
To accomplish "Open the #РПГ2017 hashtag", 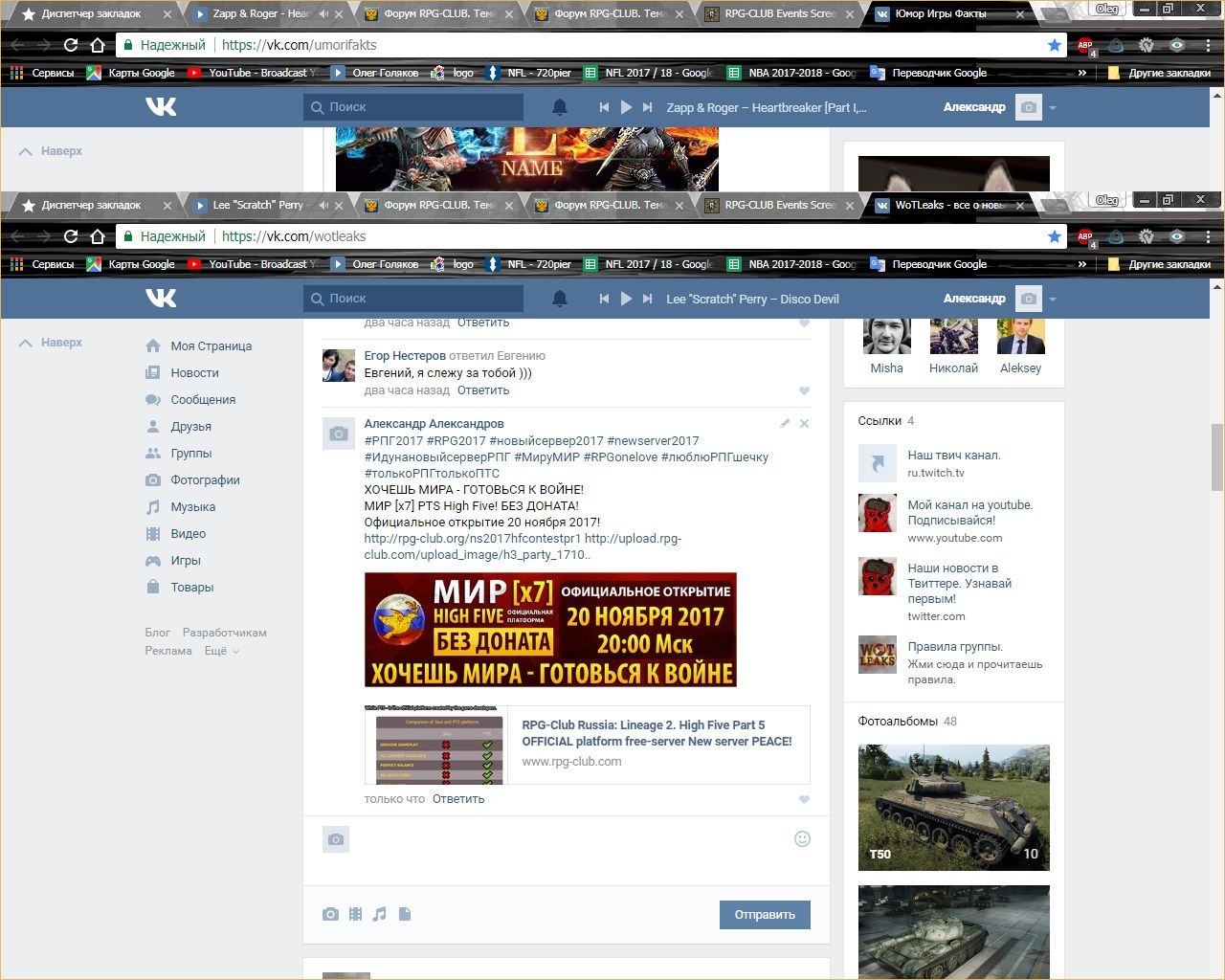I will [393, 441].
